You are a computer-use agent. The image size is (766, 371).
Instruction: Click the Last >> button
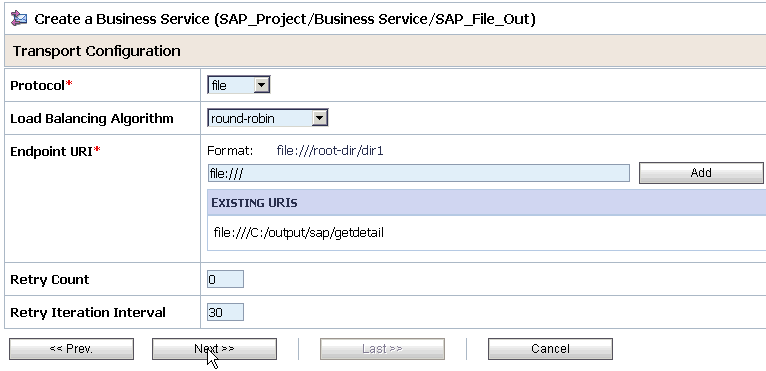382,349
